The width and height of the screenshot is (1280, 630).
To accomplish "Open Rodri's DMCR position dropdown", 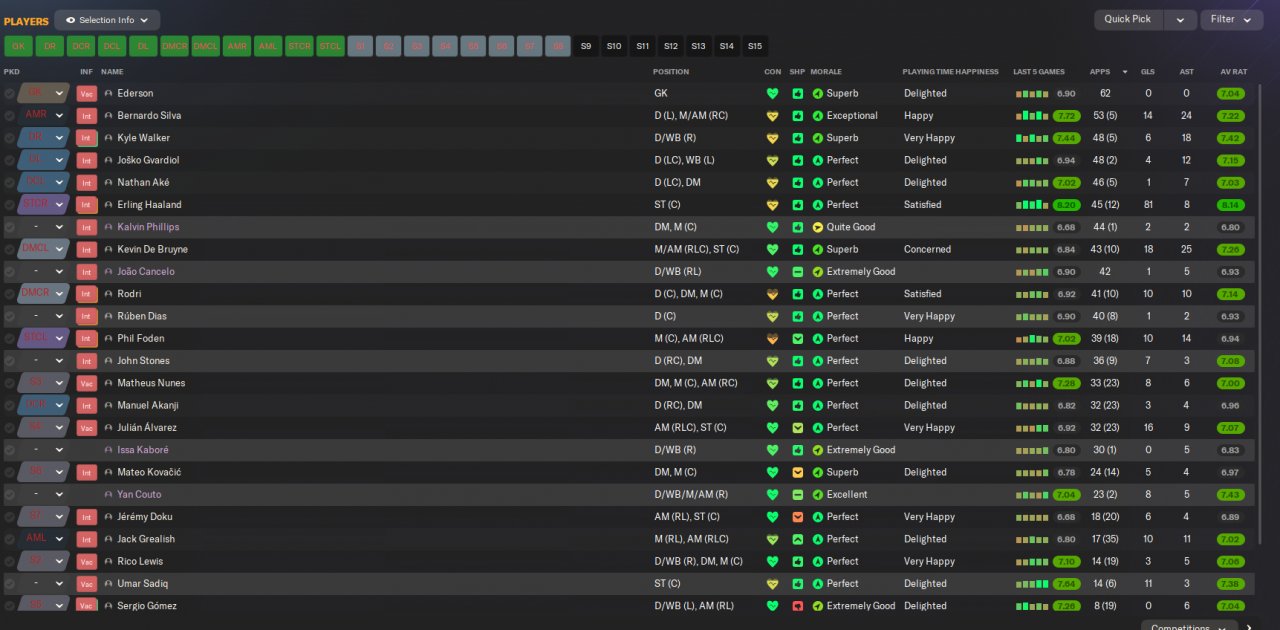I will 43,294.
